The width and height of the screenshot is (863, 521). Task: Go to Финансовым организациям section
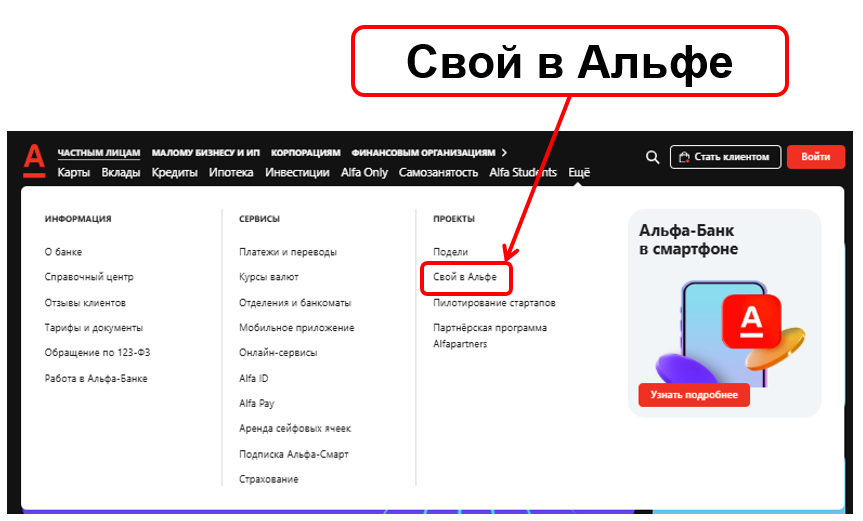tap(423, 152)
